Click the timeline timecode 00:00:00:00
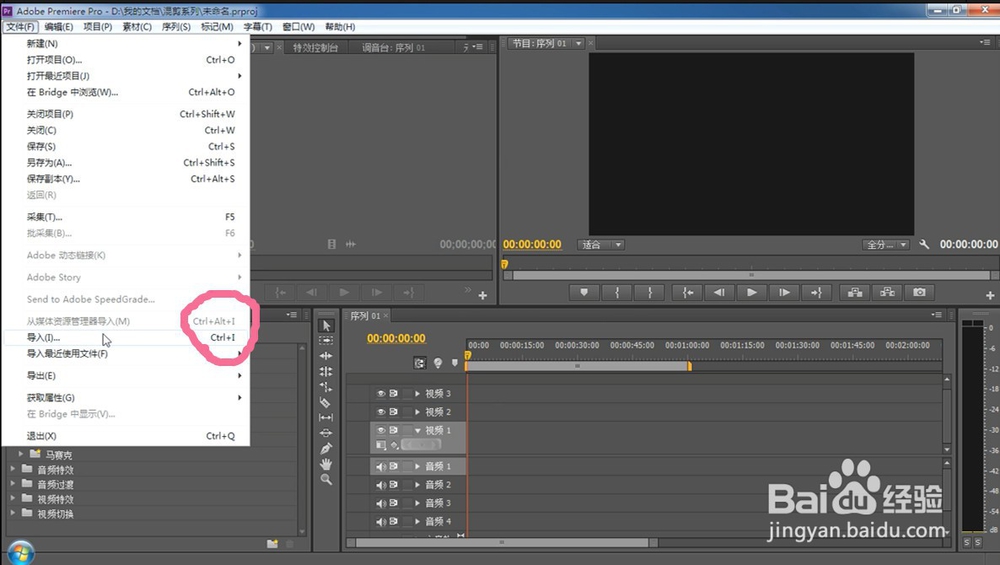This screenshot has width=1000, height=565. tap(396, 339)
